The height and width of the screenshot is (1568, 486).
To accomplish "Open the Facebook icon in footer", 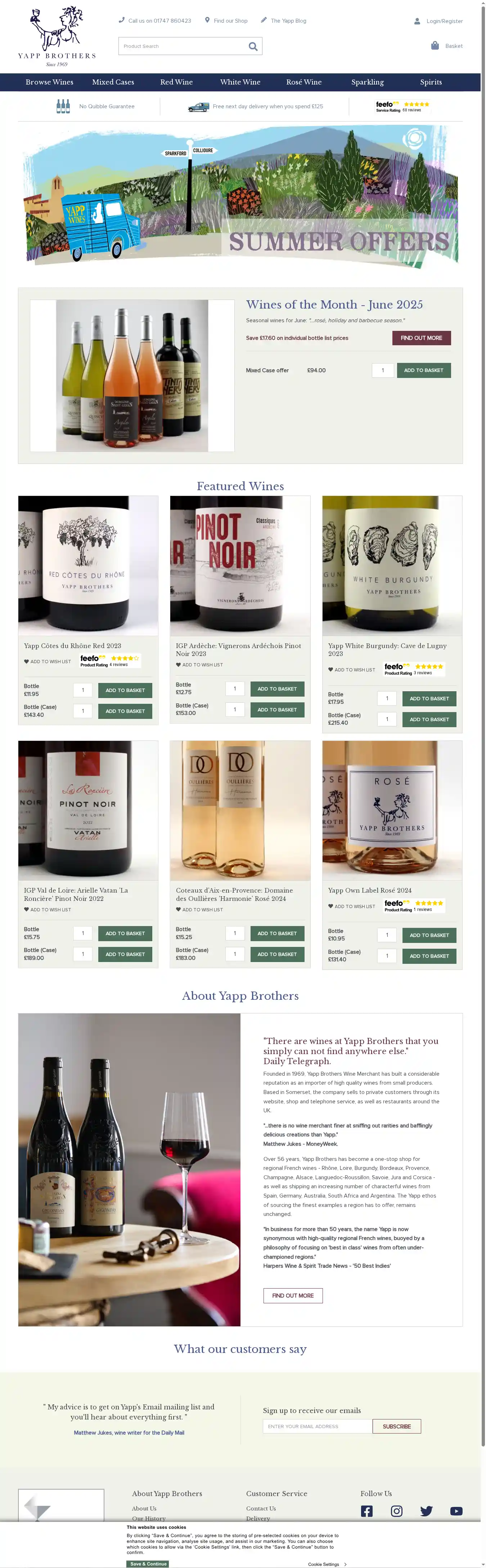I will 366,1511.
